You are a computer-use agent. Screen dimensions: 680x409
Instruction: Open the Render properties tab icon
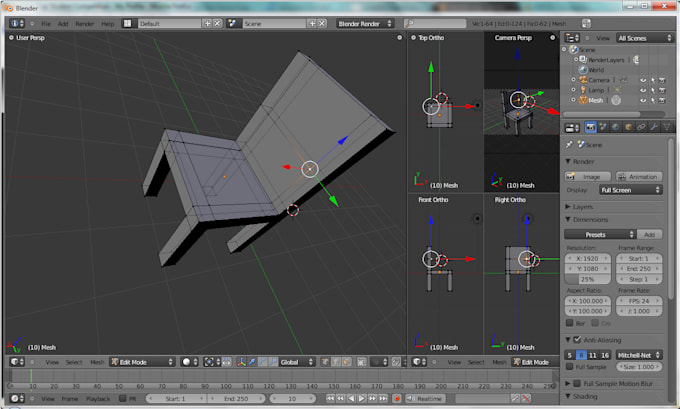coord(590,127)
